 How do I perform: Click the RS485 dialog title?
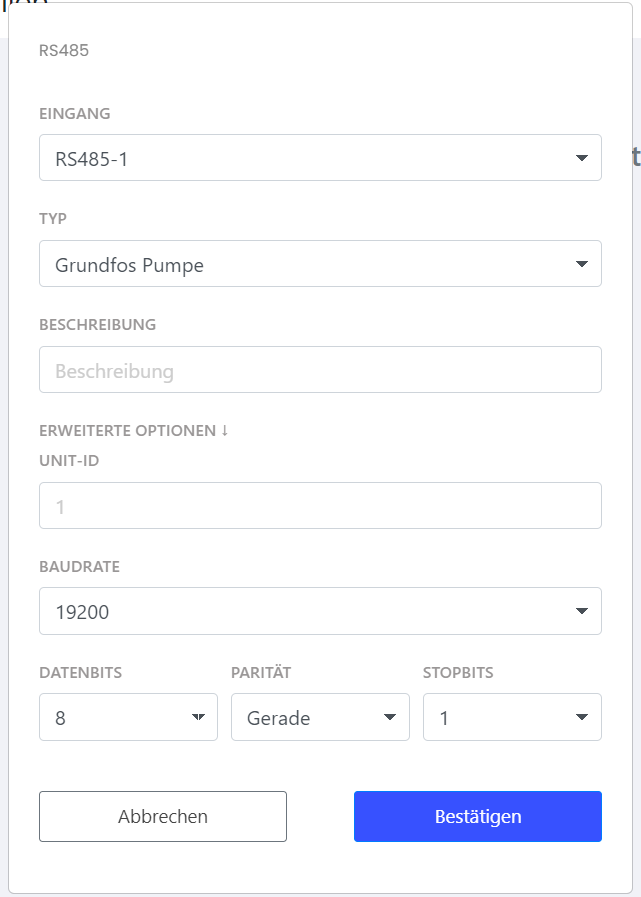[64, 50]
